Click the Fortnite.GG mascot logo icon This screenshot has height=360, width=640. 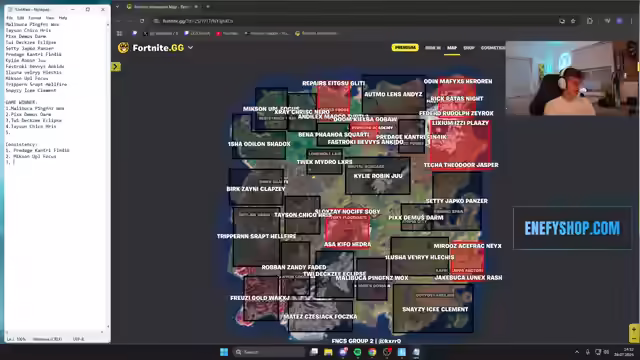click(x=123, y=48)
